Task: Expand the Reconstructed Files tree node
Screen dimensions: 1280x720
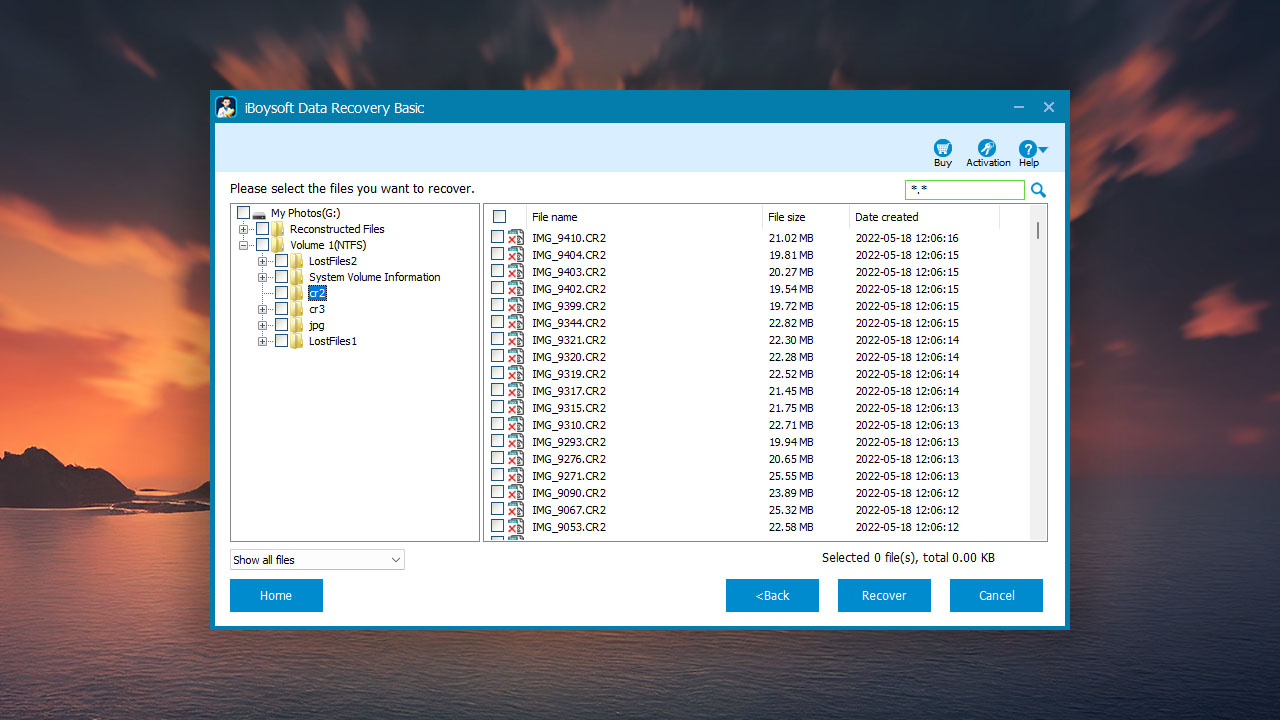Action: (x=243, y=229)
